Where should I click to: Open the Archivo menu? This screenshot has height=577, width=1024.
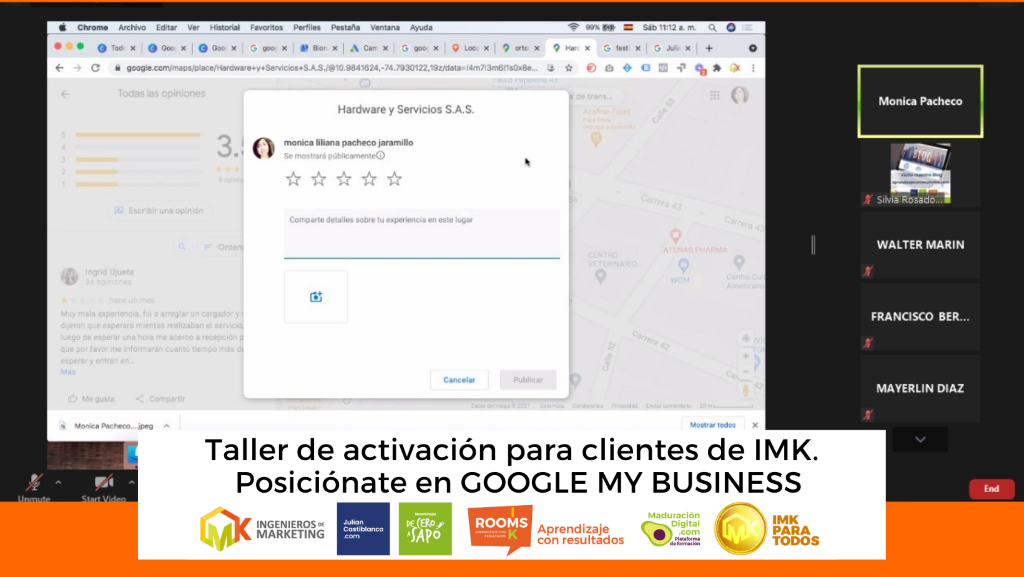click(132, 27)
